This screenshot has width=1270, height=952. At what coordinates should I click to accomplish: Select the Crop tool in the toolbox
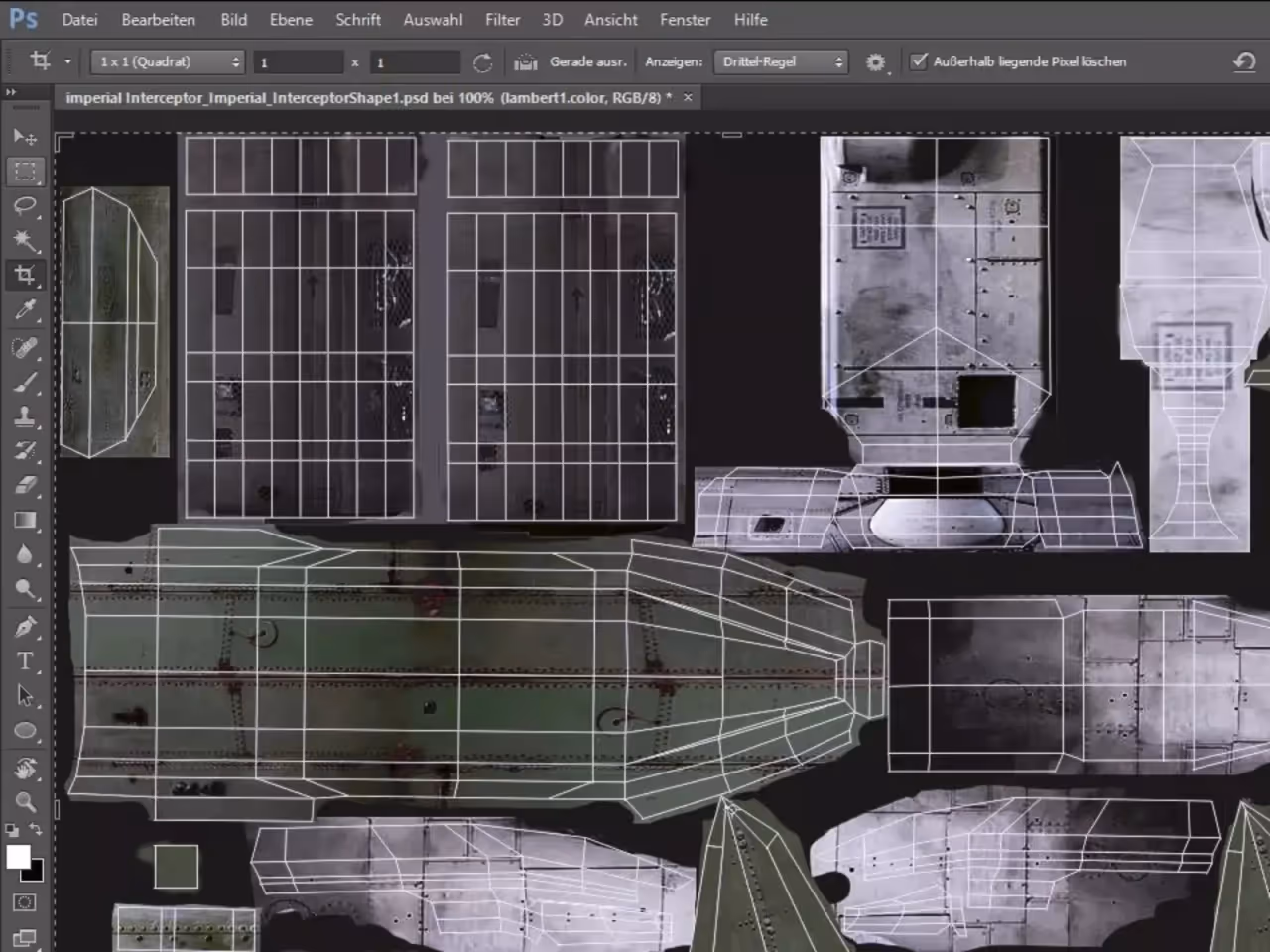point(25,275)
